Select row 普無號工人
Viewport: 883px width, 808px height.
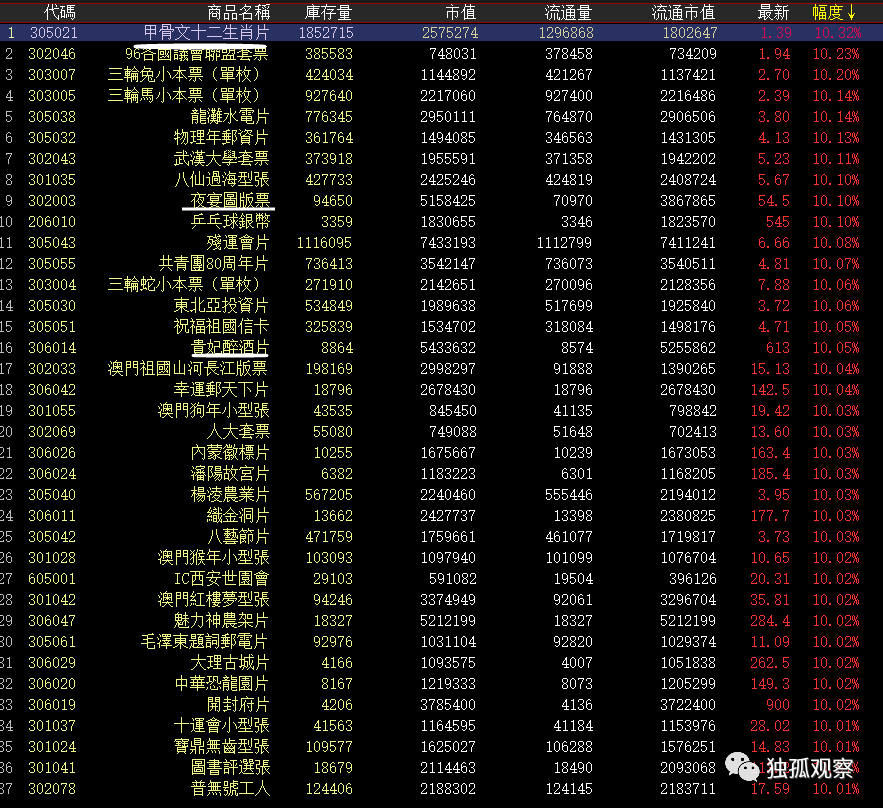point(442,789)
